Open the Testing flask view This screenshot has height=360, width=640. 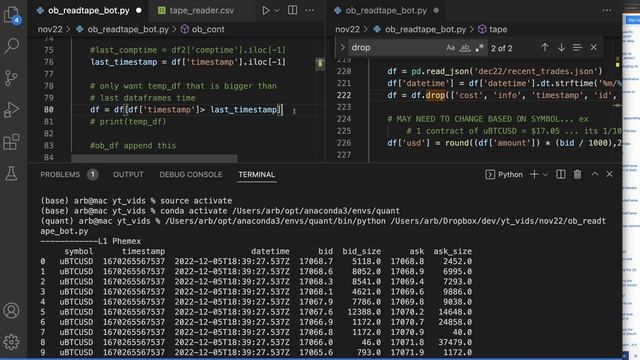[11, 173]
